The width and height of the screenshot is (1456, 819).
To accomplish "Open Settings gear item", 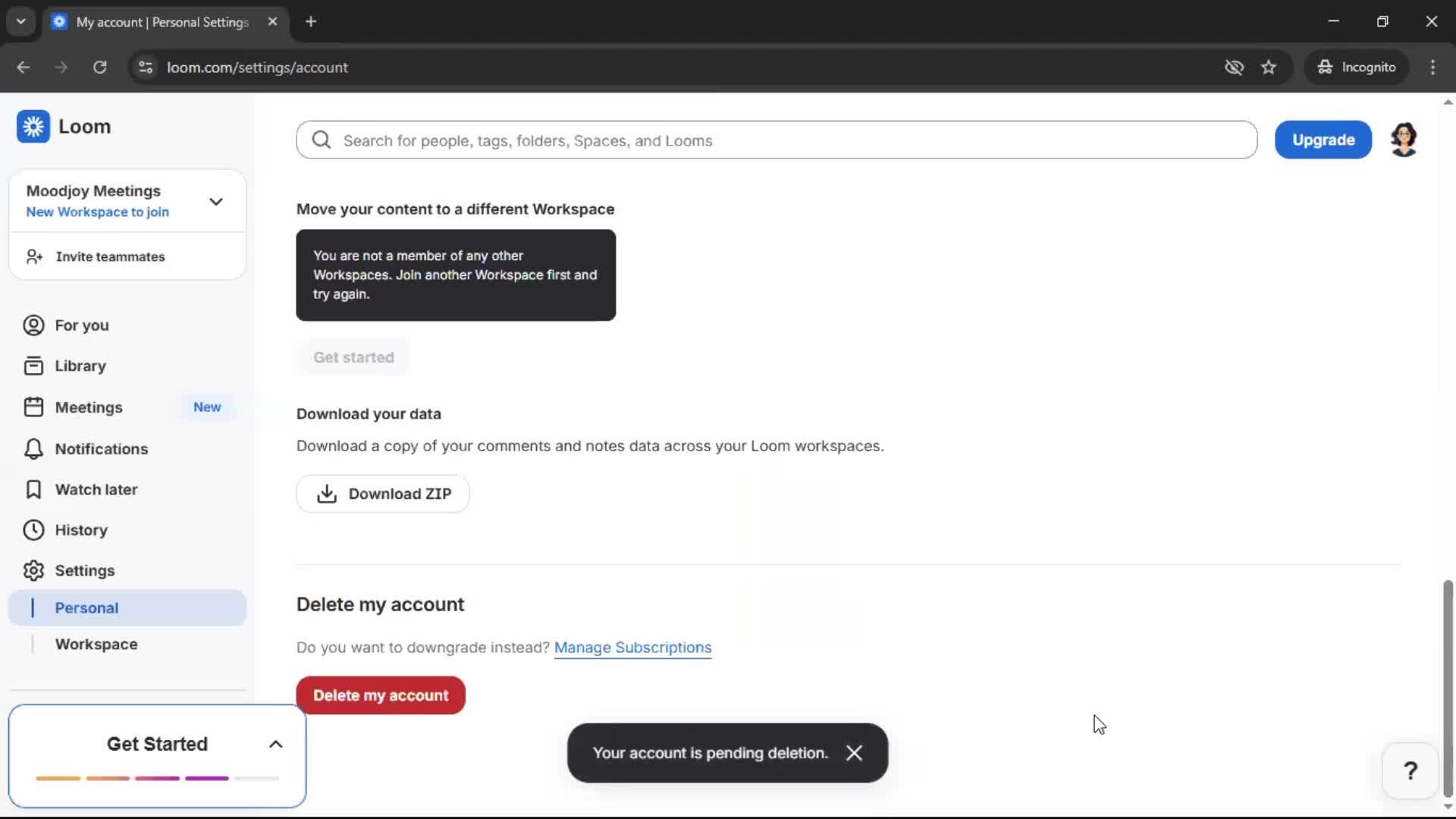I will click(84, 571).
